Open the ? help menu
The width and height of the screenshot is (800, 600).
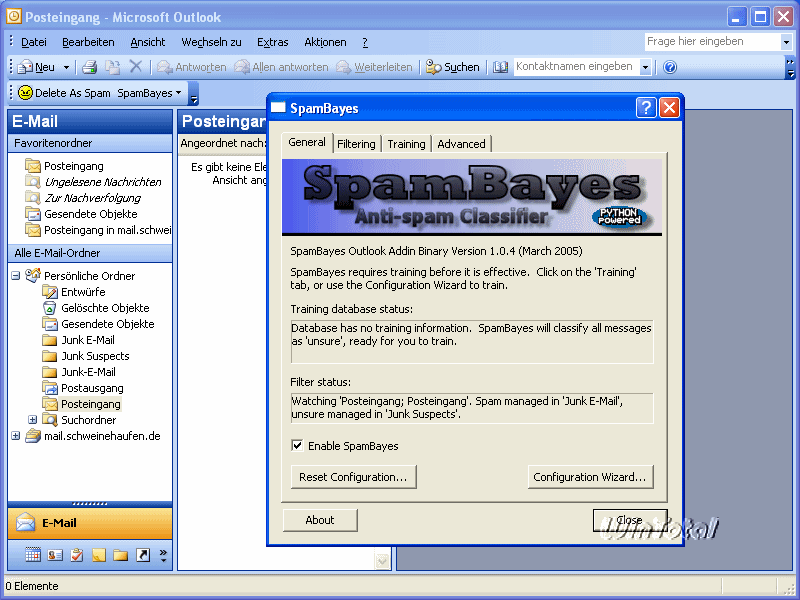[365, 42]
